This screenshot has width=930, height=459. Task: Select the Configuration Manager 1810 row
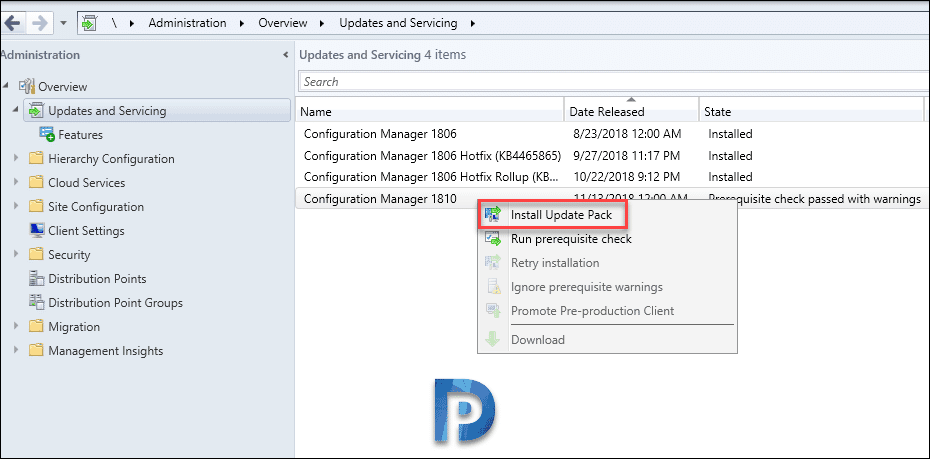[612, 199]
